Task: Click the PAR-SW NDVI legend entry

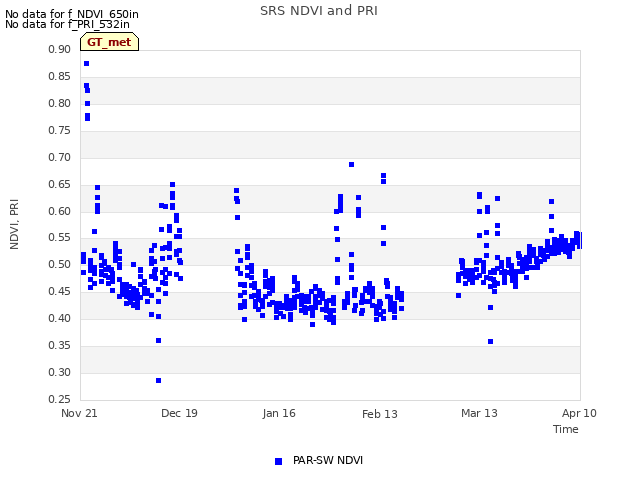Action: click(x=319, y=460)
